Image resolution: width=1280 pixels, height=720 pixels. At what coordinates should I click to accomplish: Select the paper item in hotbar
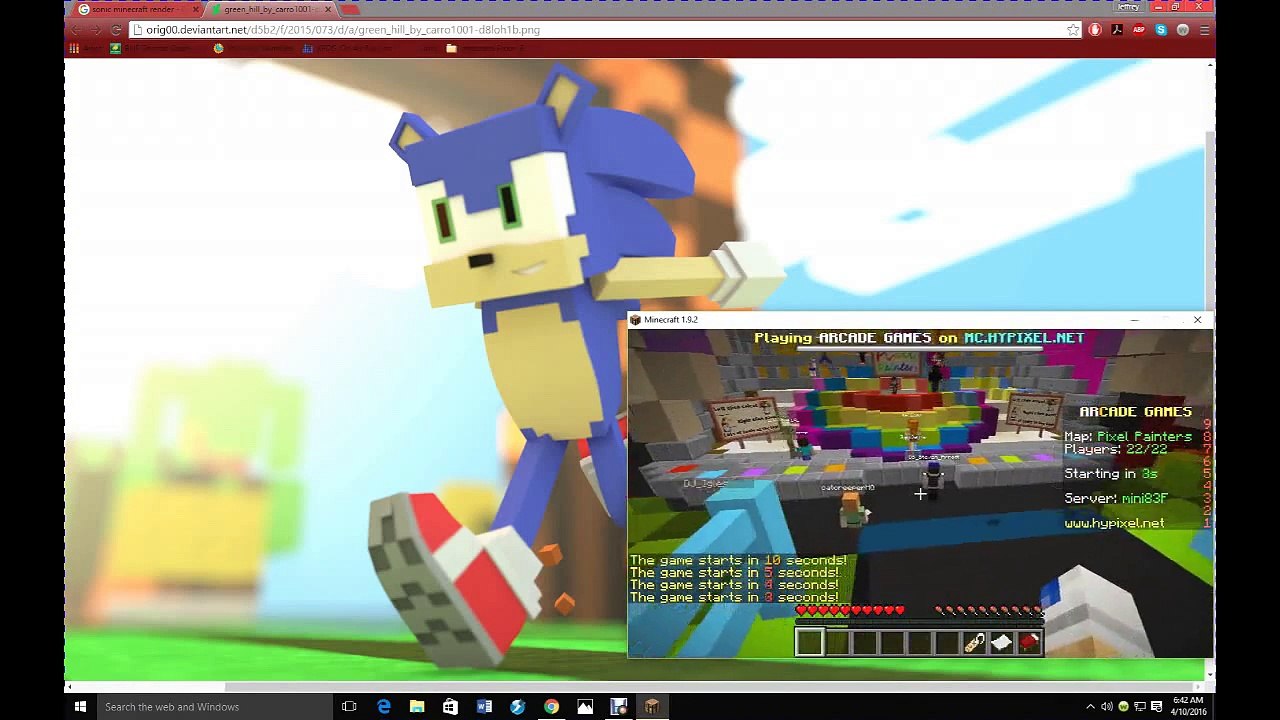pyautogui.click(x=1002, y=643)
